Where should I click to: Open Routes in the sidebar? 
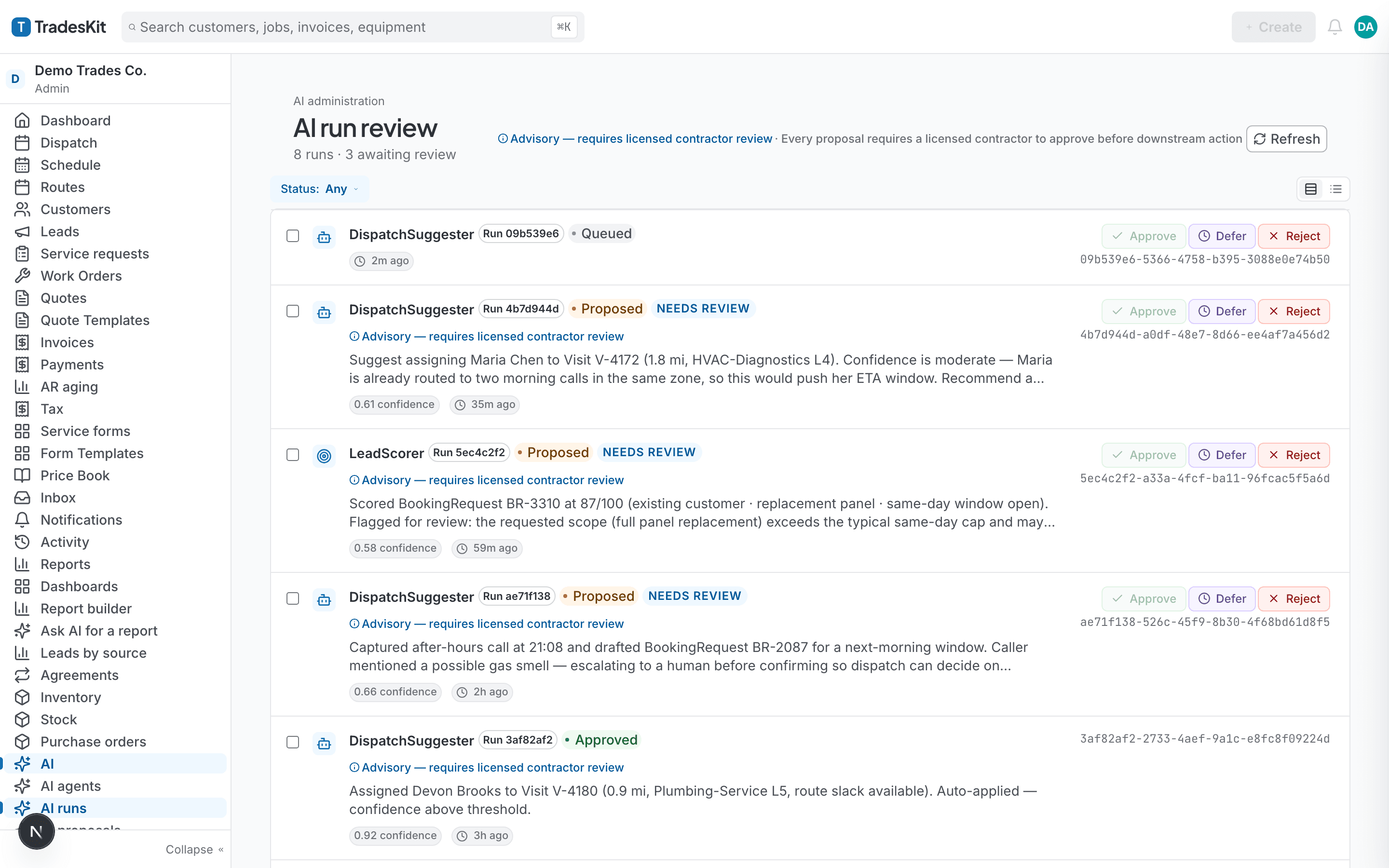coord(115,187)
